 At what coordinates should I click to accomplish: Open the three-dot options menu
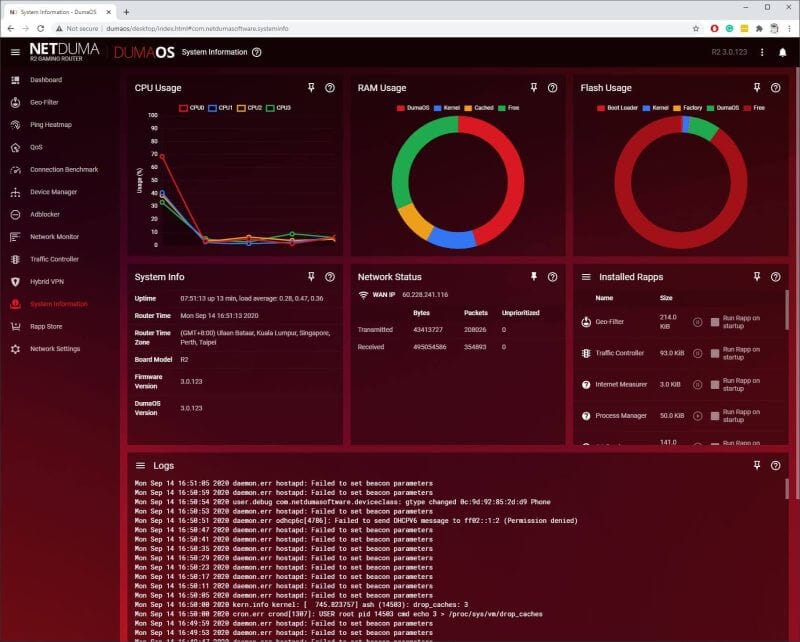[x=762, y=52]
